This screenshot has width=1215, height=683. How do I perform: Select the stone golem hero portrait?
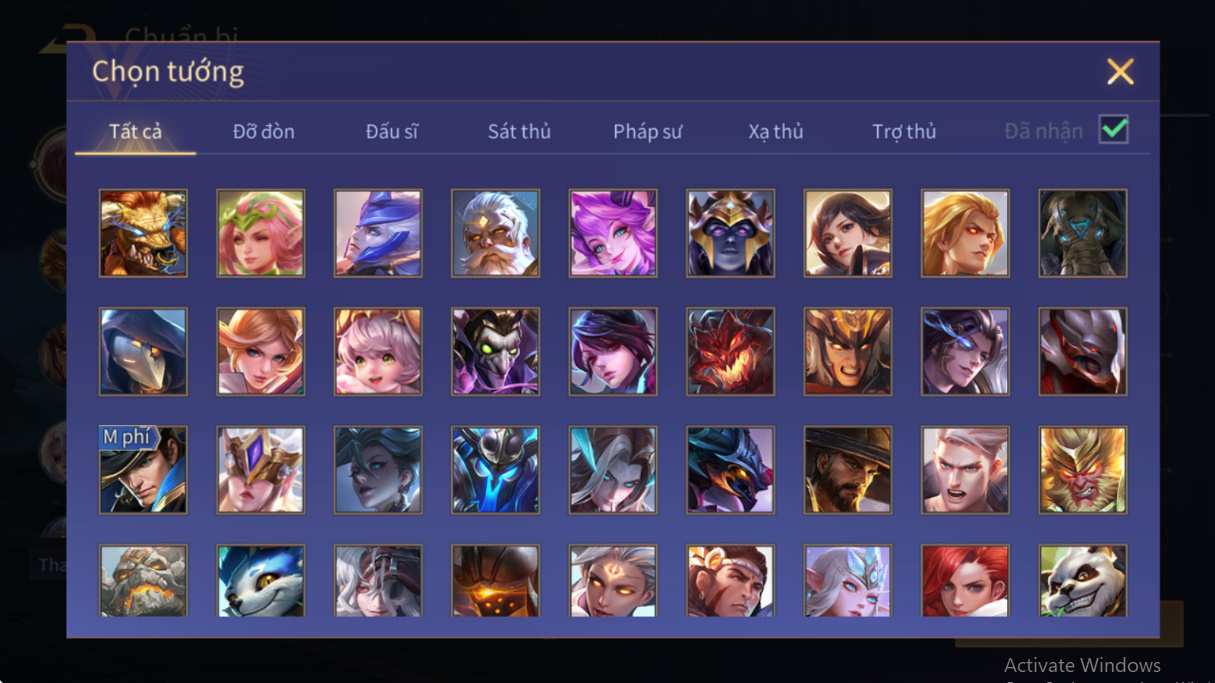coord(143,581)
